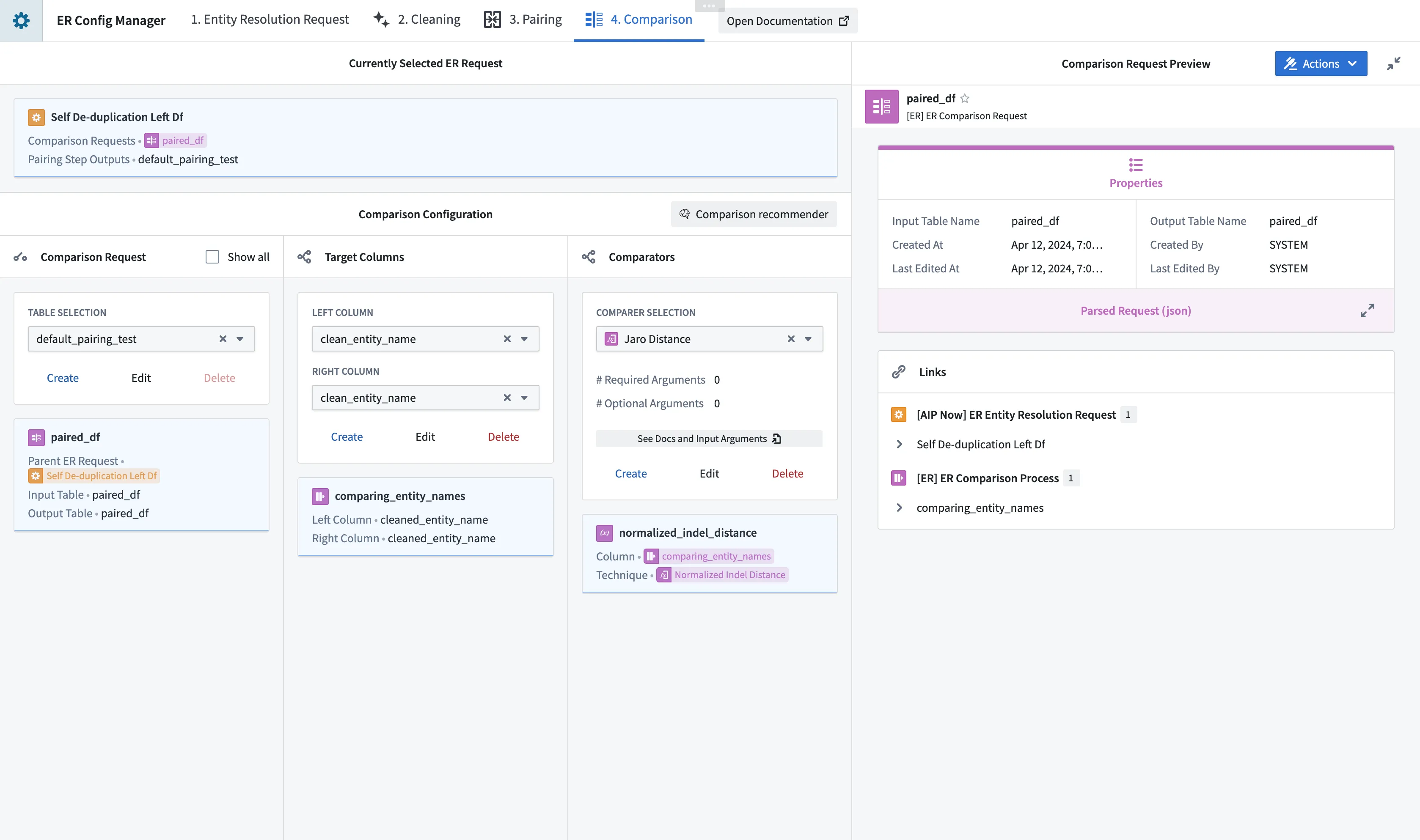Screen dimensions: 1420x840
Task: Collapse the Comparison Request Preview panel
Action: click(x=1393, y=63)
